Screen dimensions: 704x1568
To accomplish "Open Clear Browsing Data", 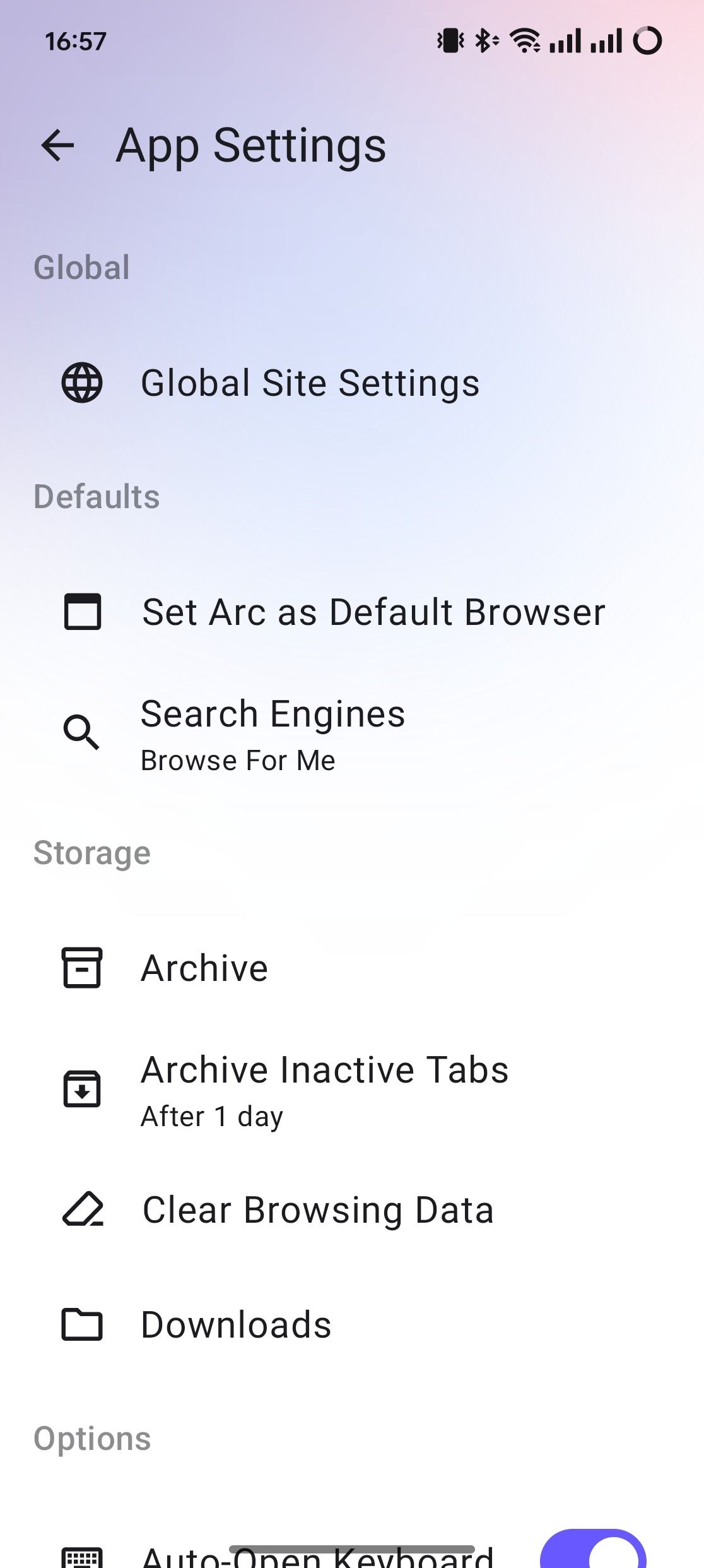I will 318,1210.
